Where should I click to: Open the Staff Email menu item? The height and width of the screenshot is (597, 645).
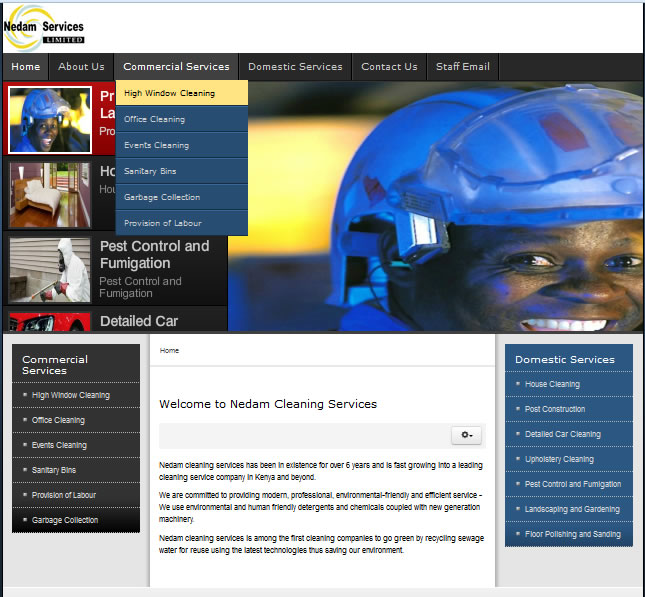coord(463,67)
